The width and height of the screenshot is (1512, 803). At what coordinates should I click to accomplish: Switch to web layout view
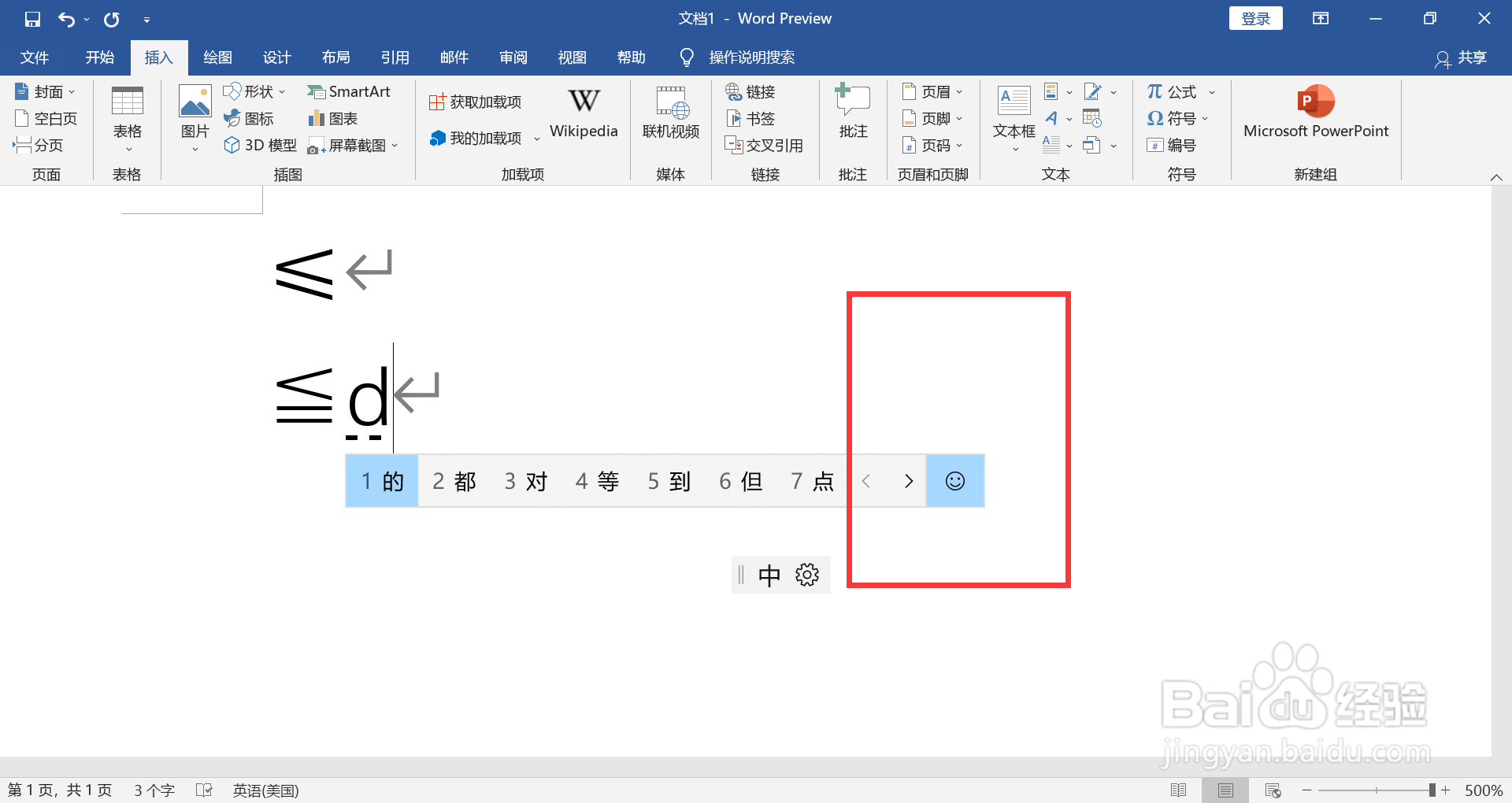(1273, 790)
